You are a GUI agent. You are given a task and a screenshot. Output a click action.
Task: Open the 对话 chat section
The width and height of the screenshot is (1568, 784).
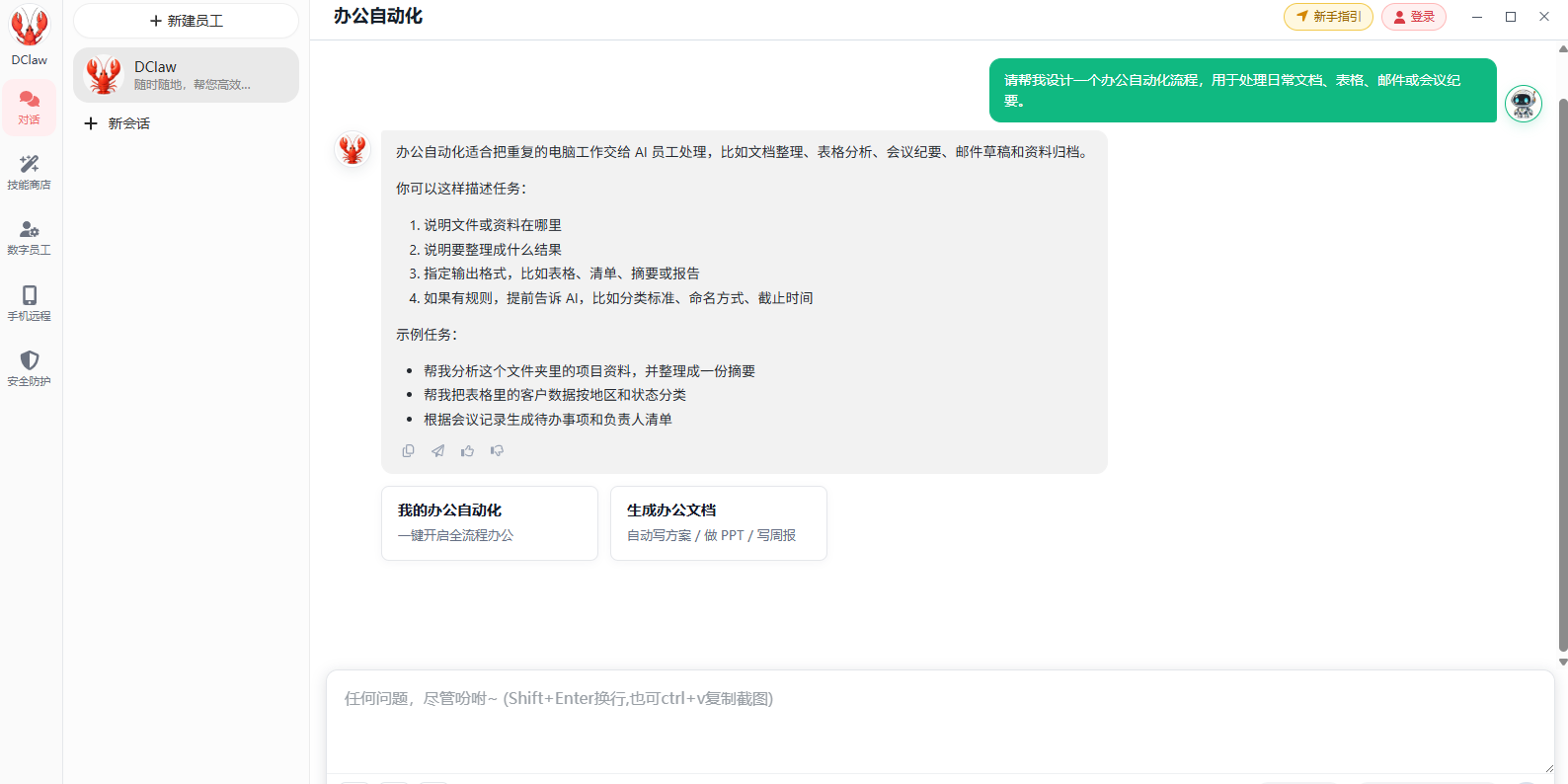point(29,108)
